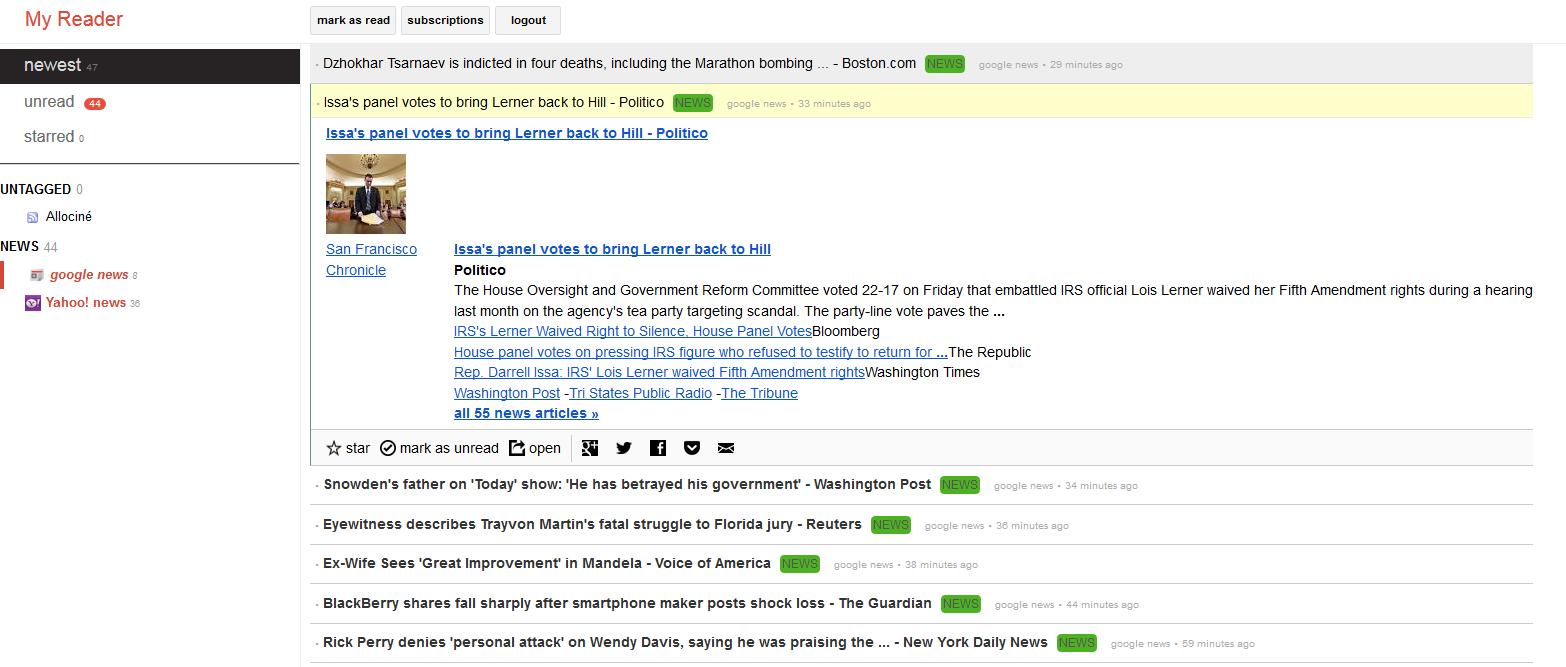Star the open Issa's panel article
Screen dimensions: 1566x667
(x=348, y=448)
